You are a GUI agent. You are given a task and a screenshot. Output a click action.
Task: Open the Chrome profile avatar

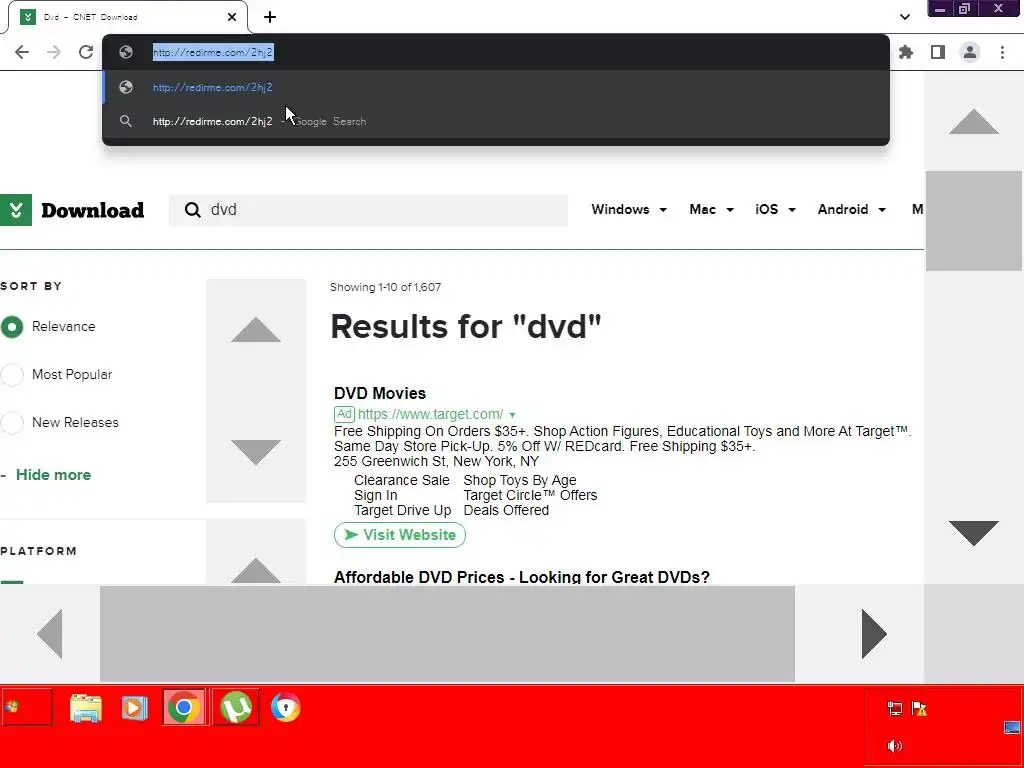tap(970, 52)
